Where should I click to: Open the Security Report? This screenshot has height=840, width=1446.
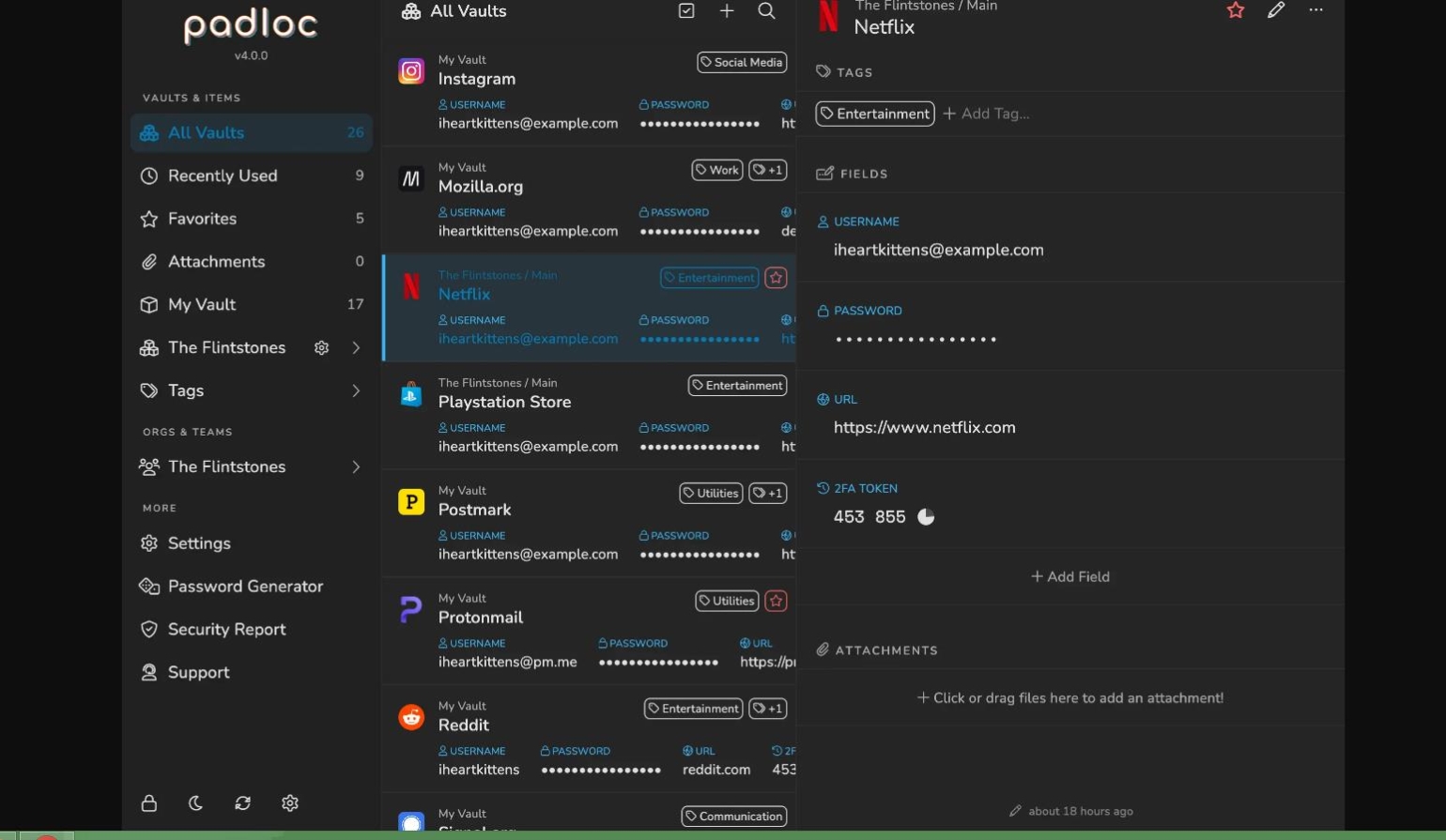(x=227, y=630)
